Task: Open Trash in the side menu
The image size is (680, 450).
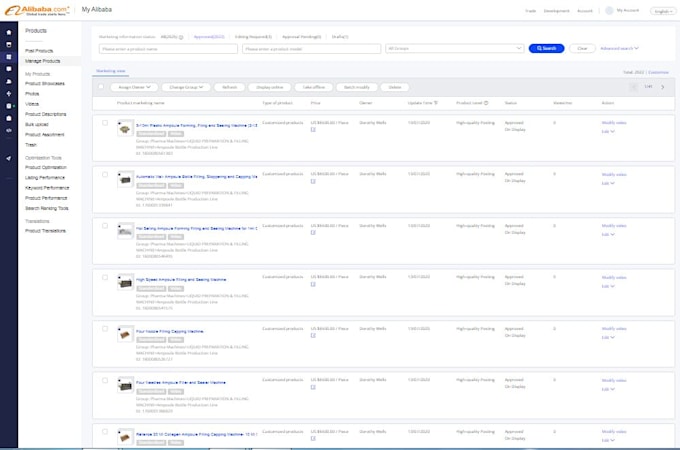Action: (x=31, y=145)
